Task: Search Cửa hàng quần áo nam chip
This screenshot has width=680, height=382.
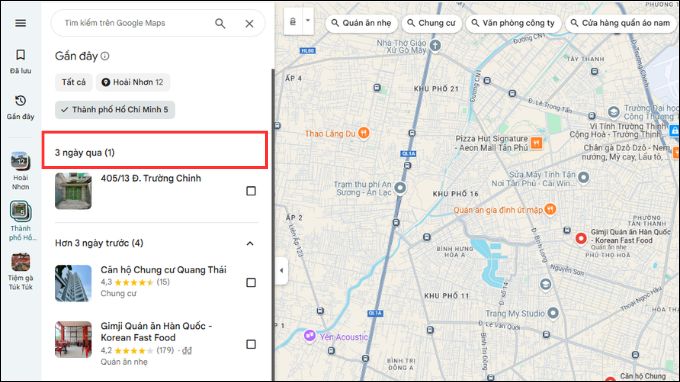Action: [621, 23]
